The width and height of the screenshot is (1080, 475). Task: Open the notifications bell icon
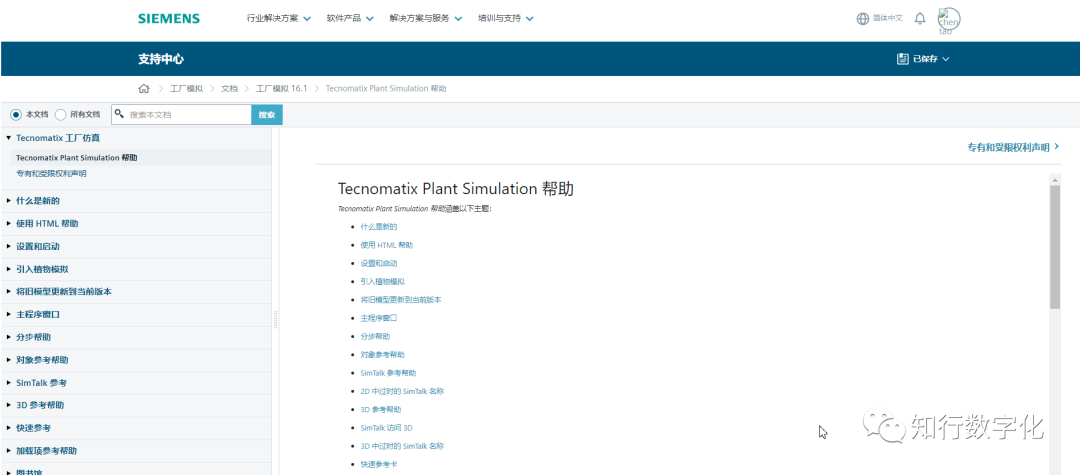pyautogui.click(x=920, y=19)
